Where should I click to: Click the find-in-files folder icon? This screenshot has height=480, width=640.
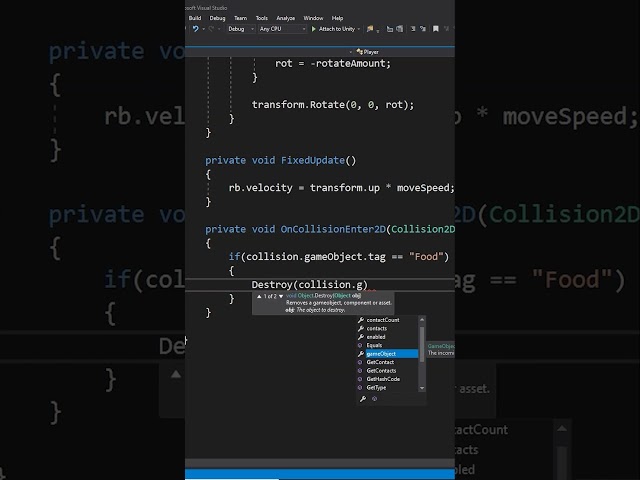[x=370, y=29]
